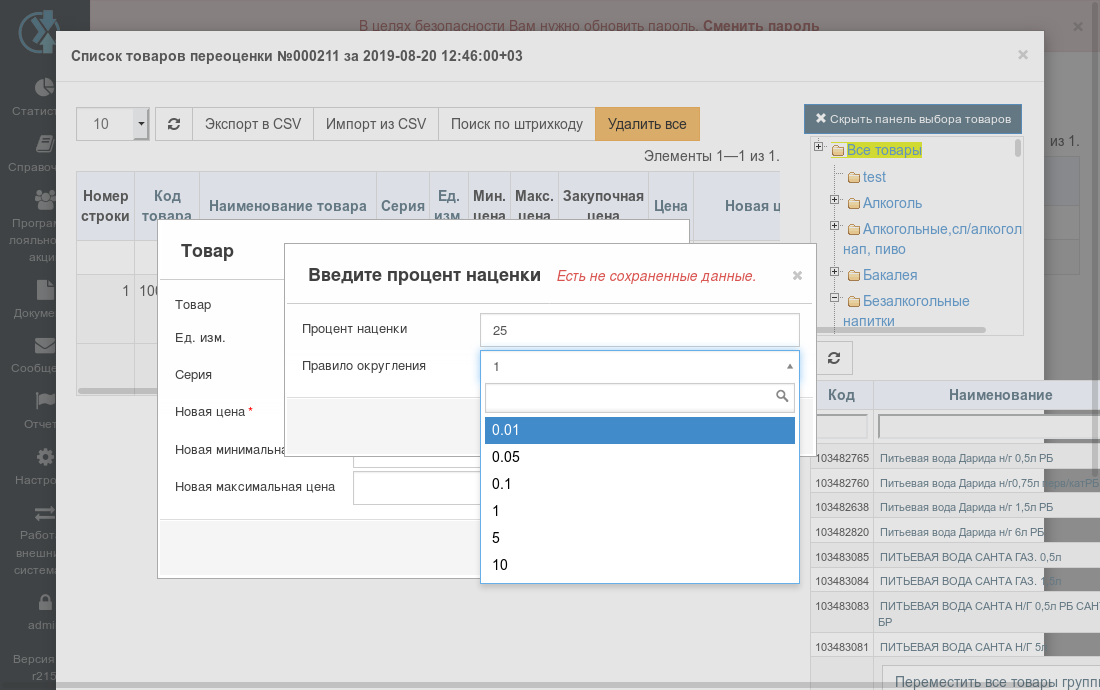The width and height of the screenshot is (1100, 690).
Task: Open the settings gear icon in sidebar
Action: click(45, 457)
